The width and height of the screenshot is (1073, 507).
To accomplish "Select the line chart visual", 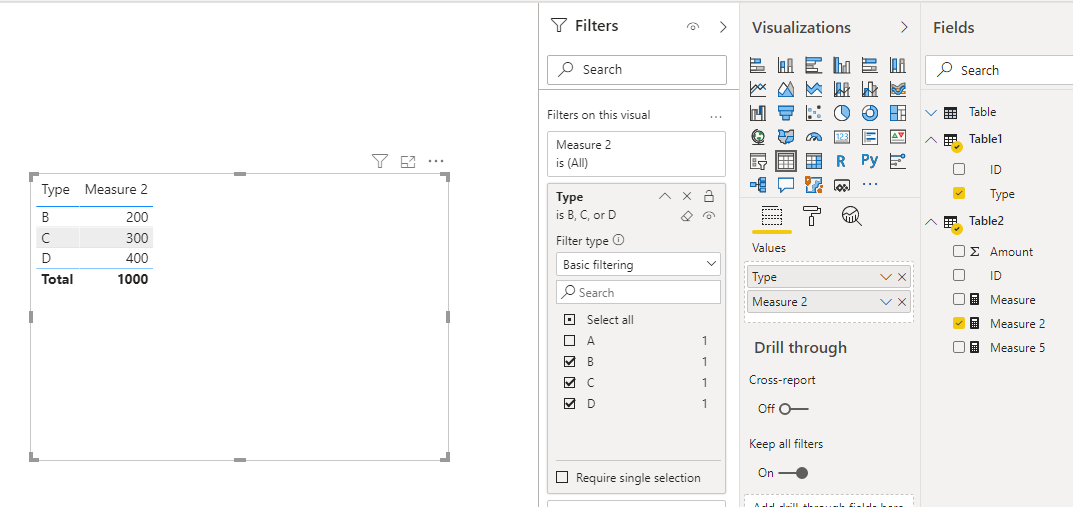I will click(x=758, y=89).
